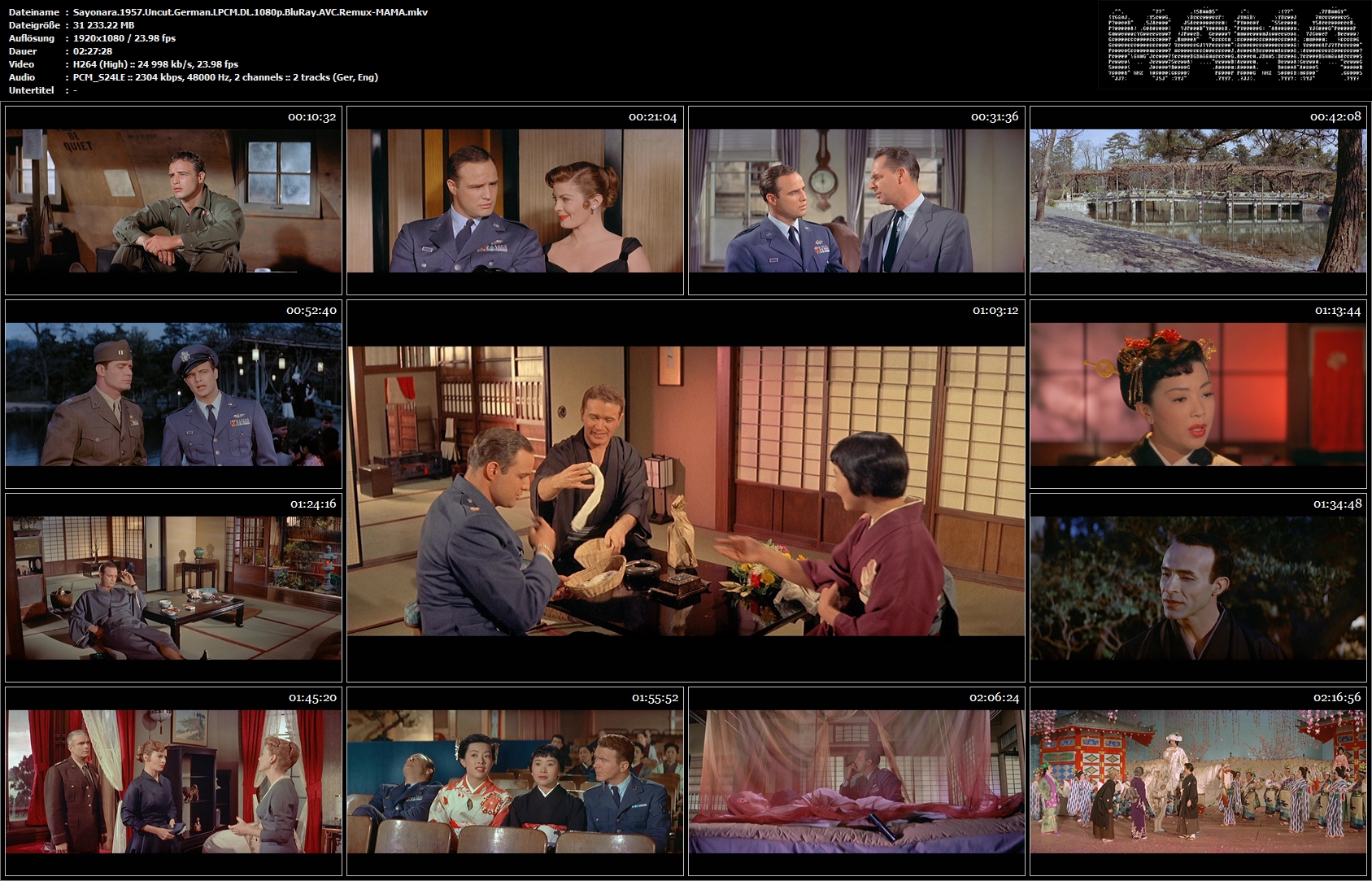Image resolution: width=1372 pixels, height=881 pixels.
Task: Click the PCM_S24LE audio info line
Action: click(225, 77)
